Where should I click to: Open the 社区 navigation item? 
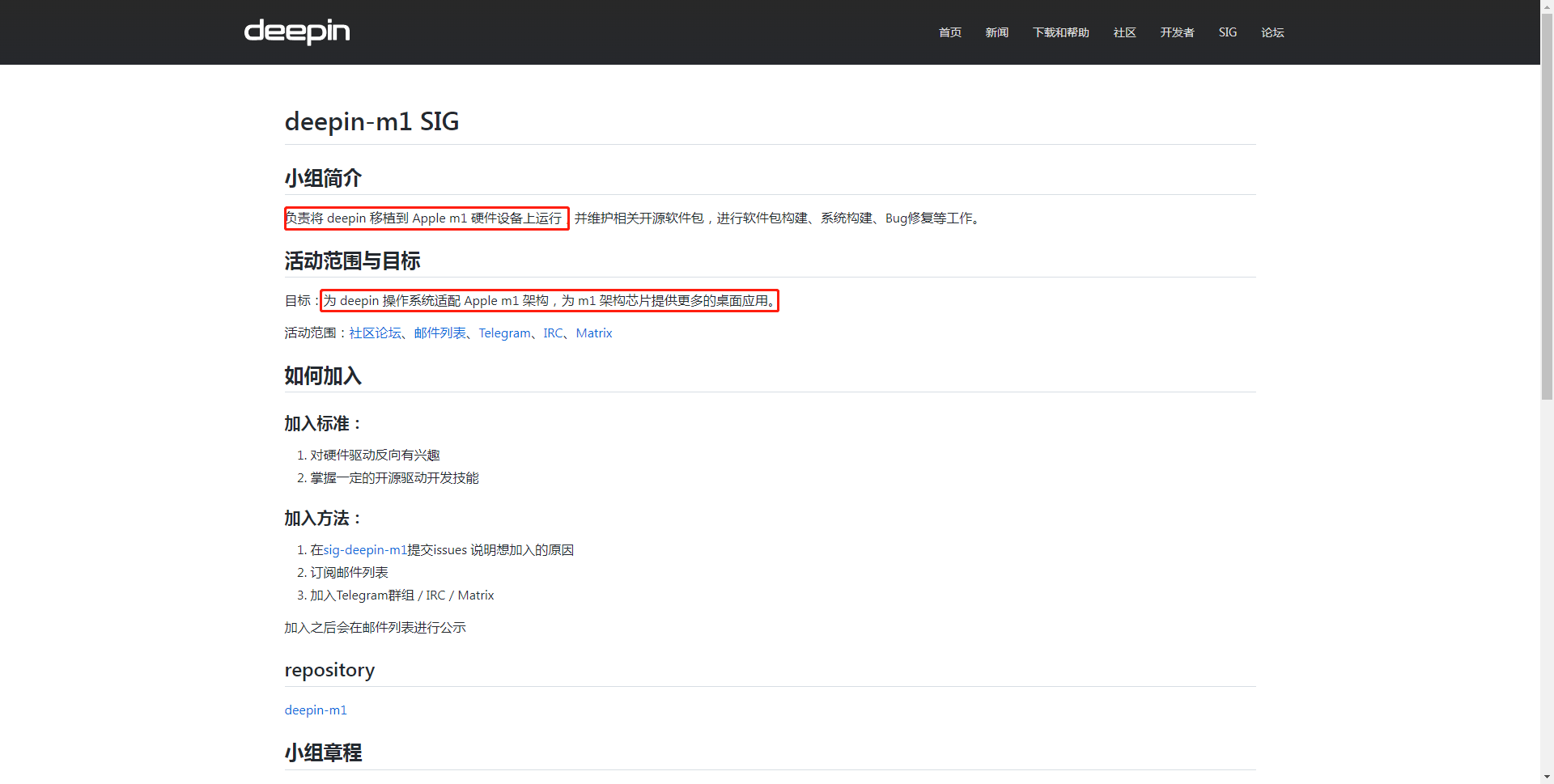coord(1125,32)
